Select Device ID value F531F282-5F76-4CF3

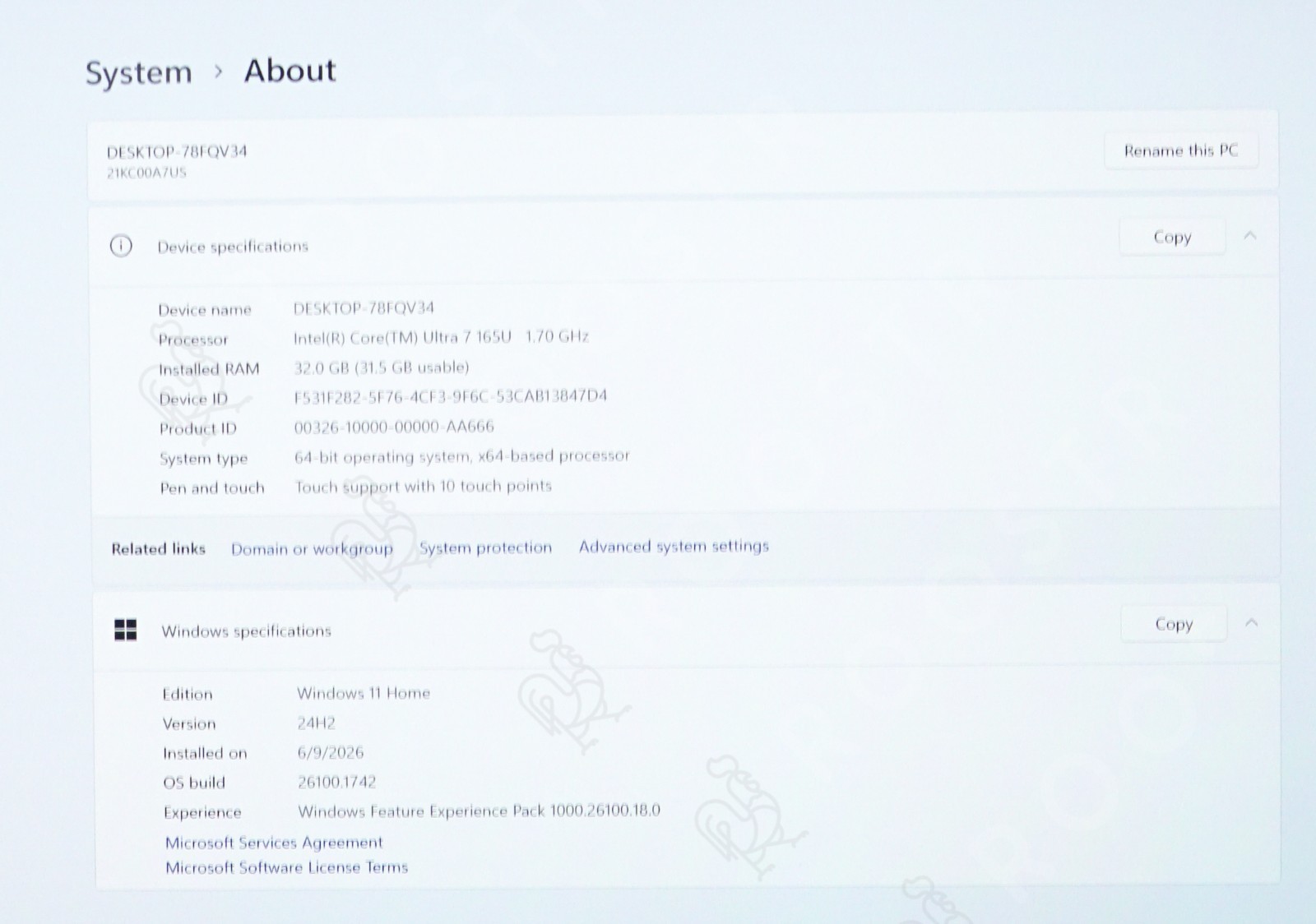coord(451,396)
